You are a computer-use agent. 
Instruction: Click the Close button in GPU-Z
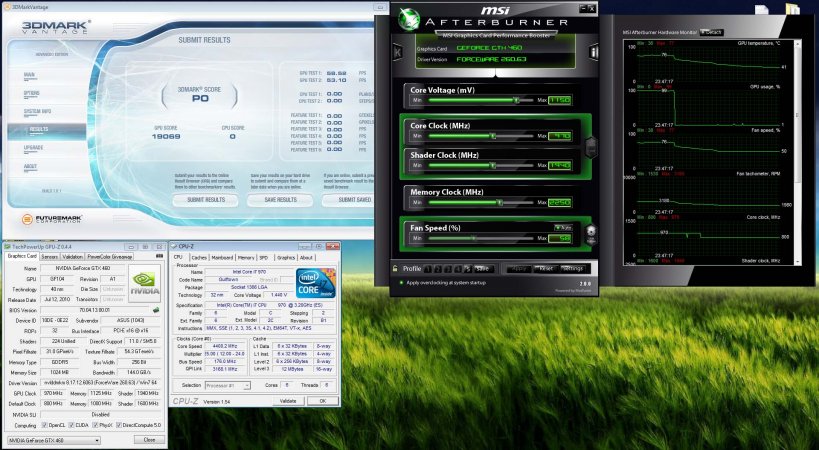coord(149,440)
